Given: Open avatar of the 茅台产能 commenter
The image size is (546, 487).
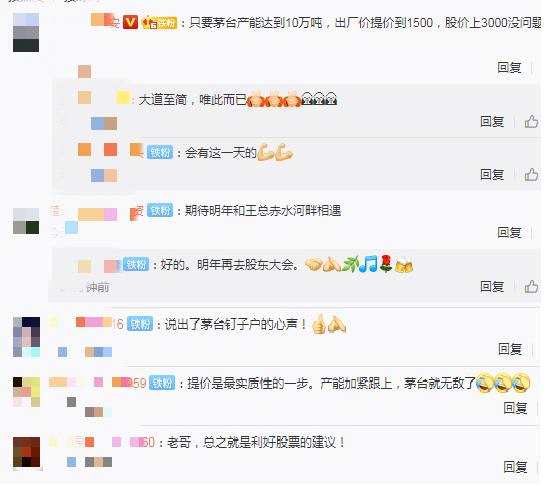Looking at the screenshot, I should click(26, 32).
